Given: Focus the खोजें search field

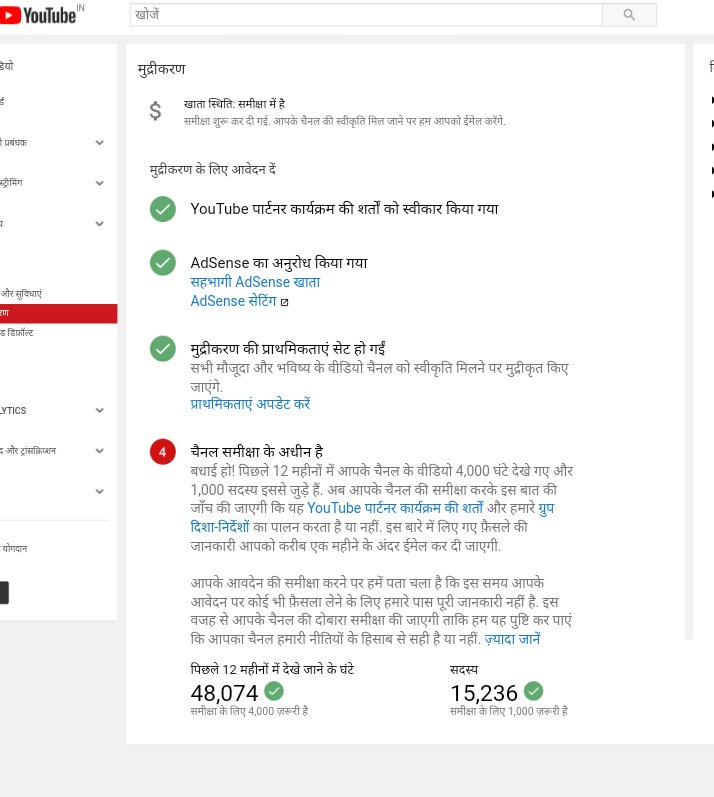Looking at the screenshot, I should pos(366,15).
